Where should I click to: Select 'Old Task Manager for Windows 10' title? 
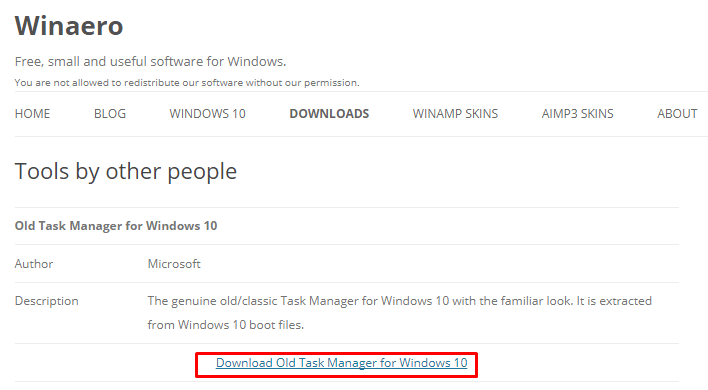pyautogui.click(x=116, y=226)
